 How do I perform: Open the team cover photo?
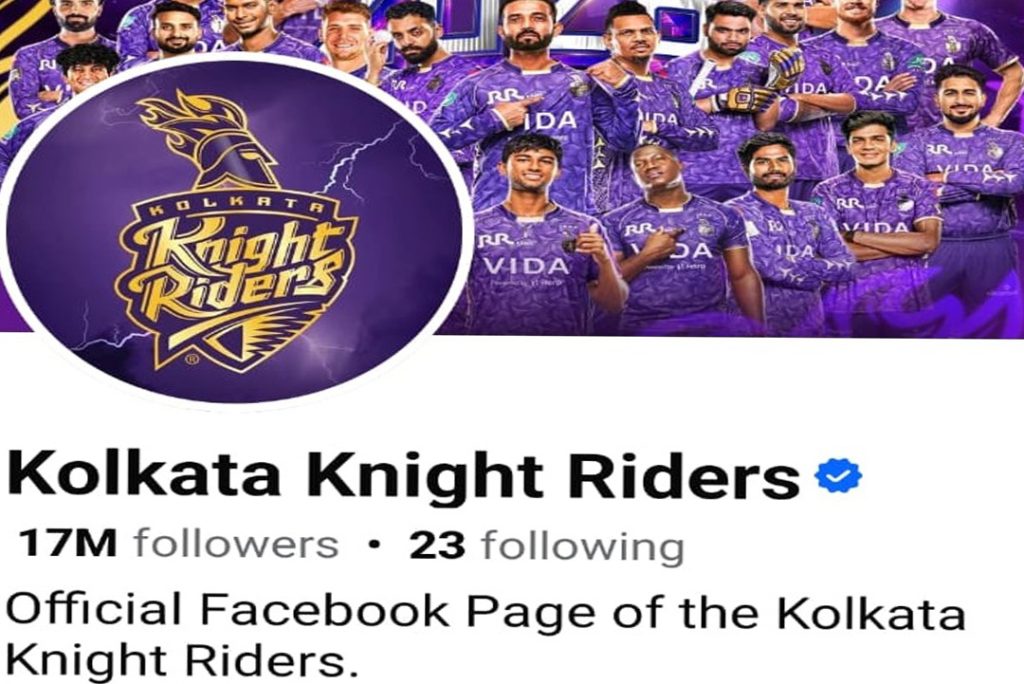coord(718,163)
